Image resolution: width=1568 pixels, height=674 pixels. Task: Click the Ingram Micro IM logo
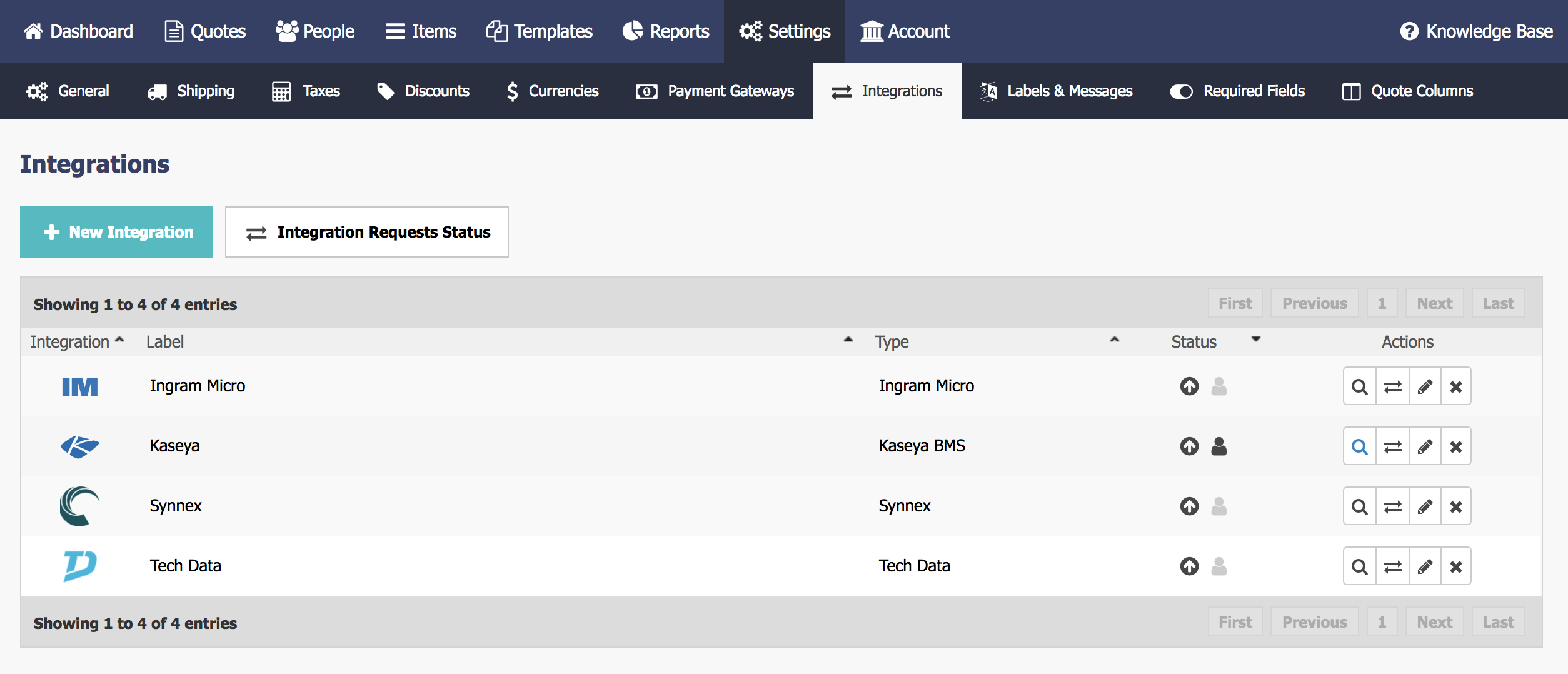[79, 386]
